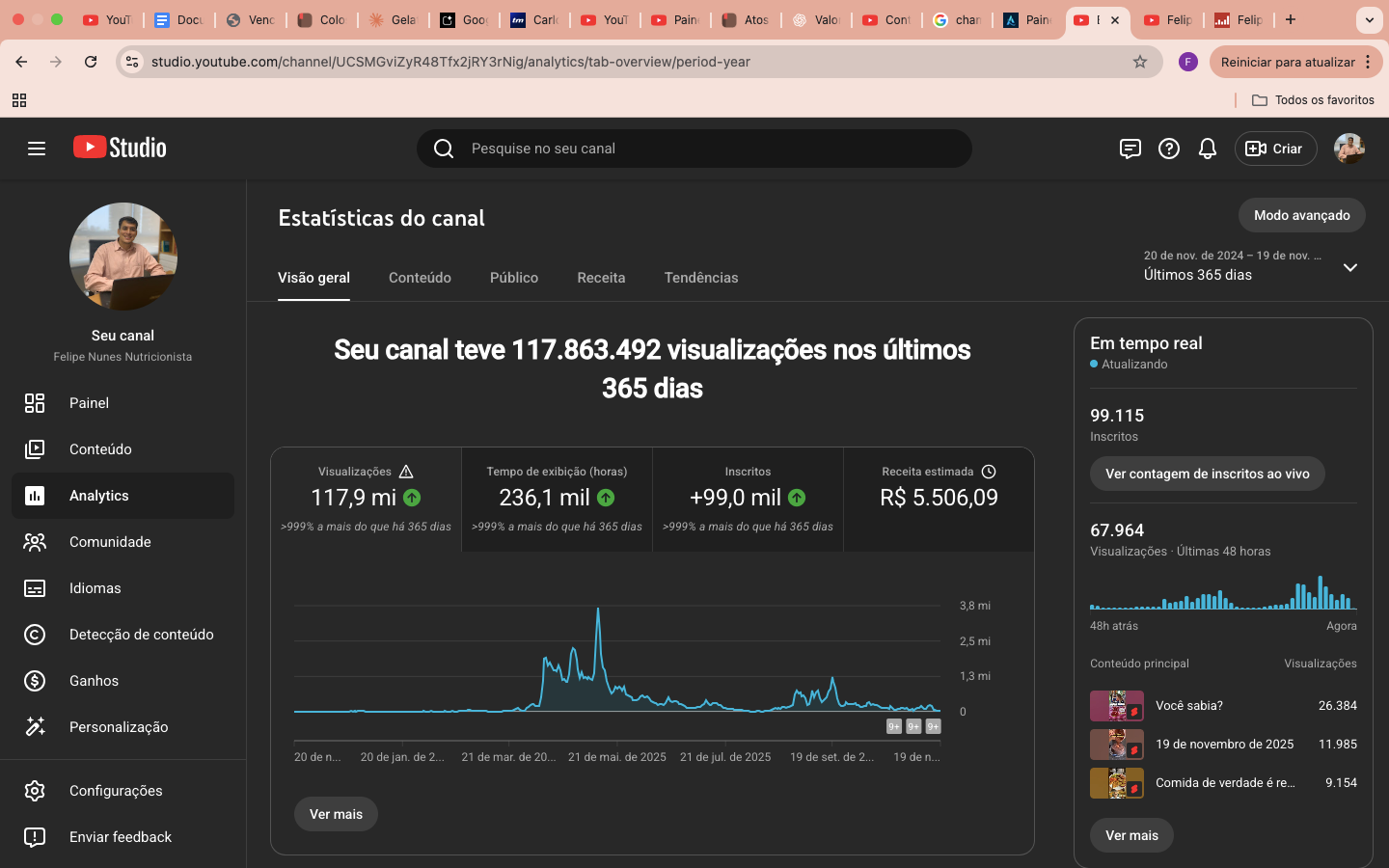The height and width of the screenshot is (868, 1389).
Task: Select the Inscritos metric card
Action: (x=748, y=499)
